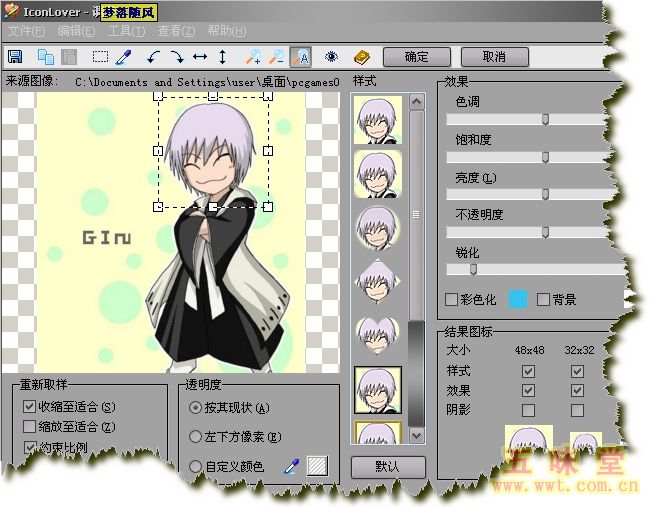
Task: Click the Copy icon in the toolbar
Action: click(x=46, y=57)
